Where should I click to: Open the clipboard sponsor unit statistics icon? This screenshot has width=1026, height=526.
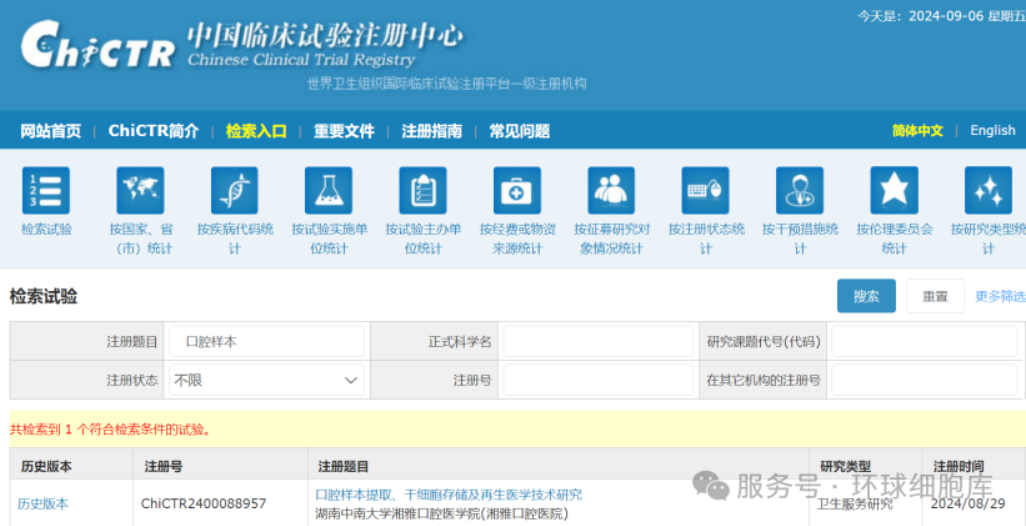tap(423, 191)
